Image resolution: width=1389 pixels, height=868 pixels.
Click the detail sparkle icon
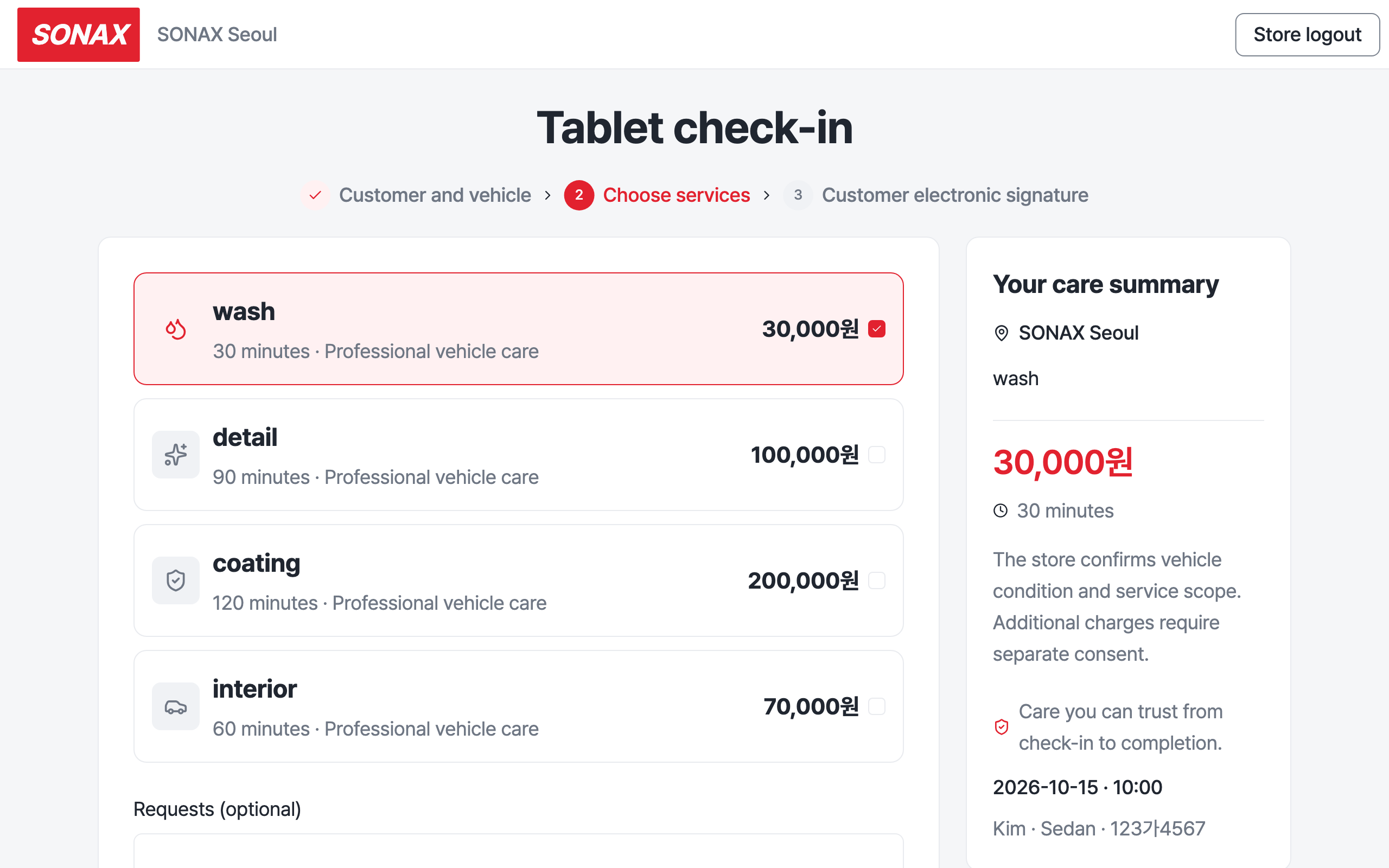point(176,455)
